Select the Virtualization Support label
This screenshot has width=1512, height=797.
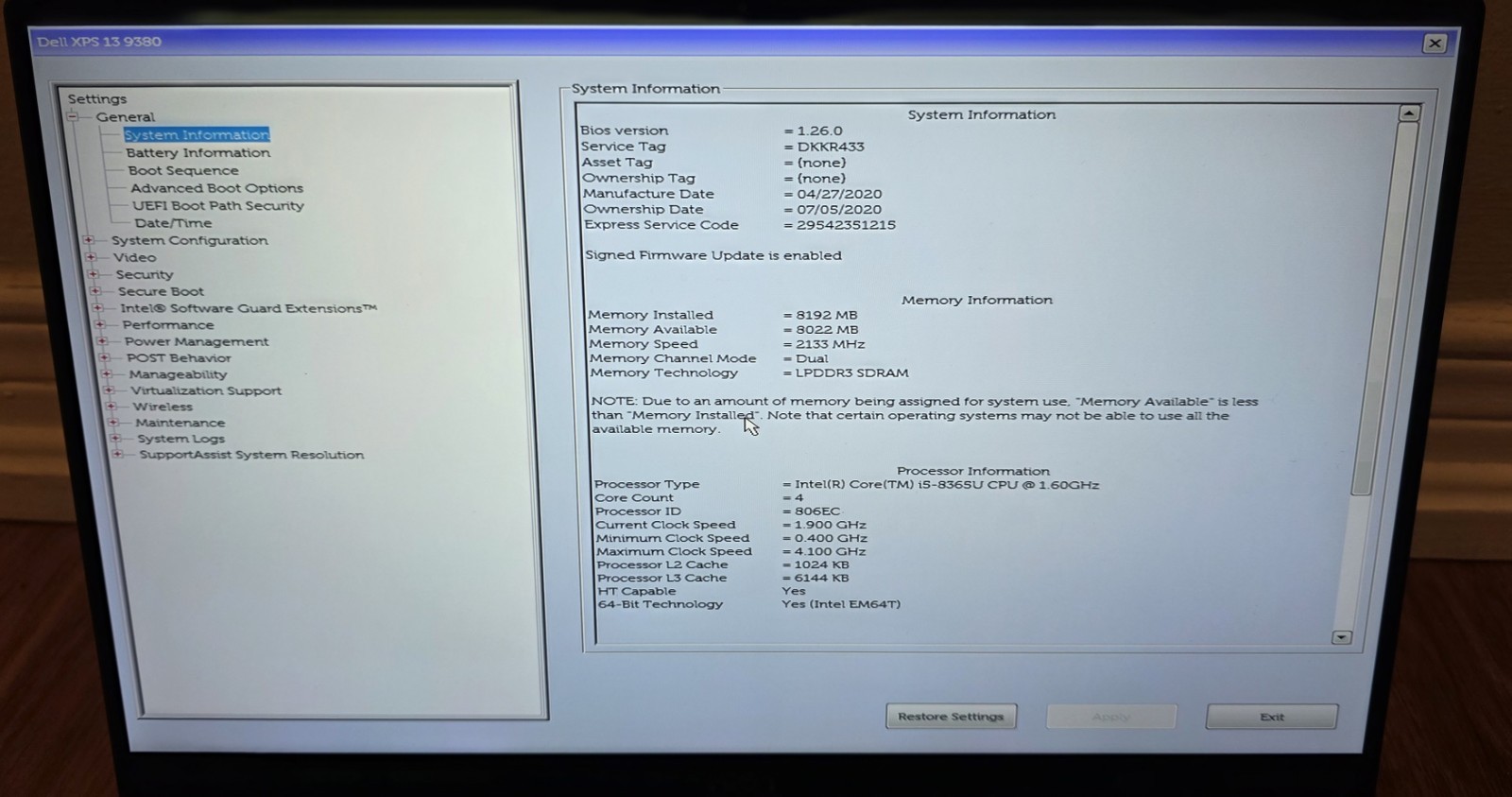(x=206, y=390)
